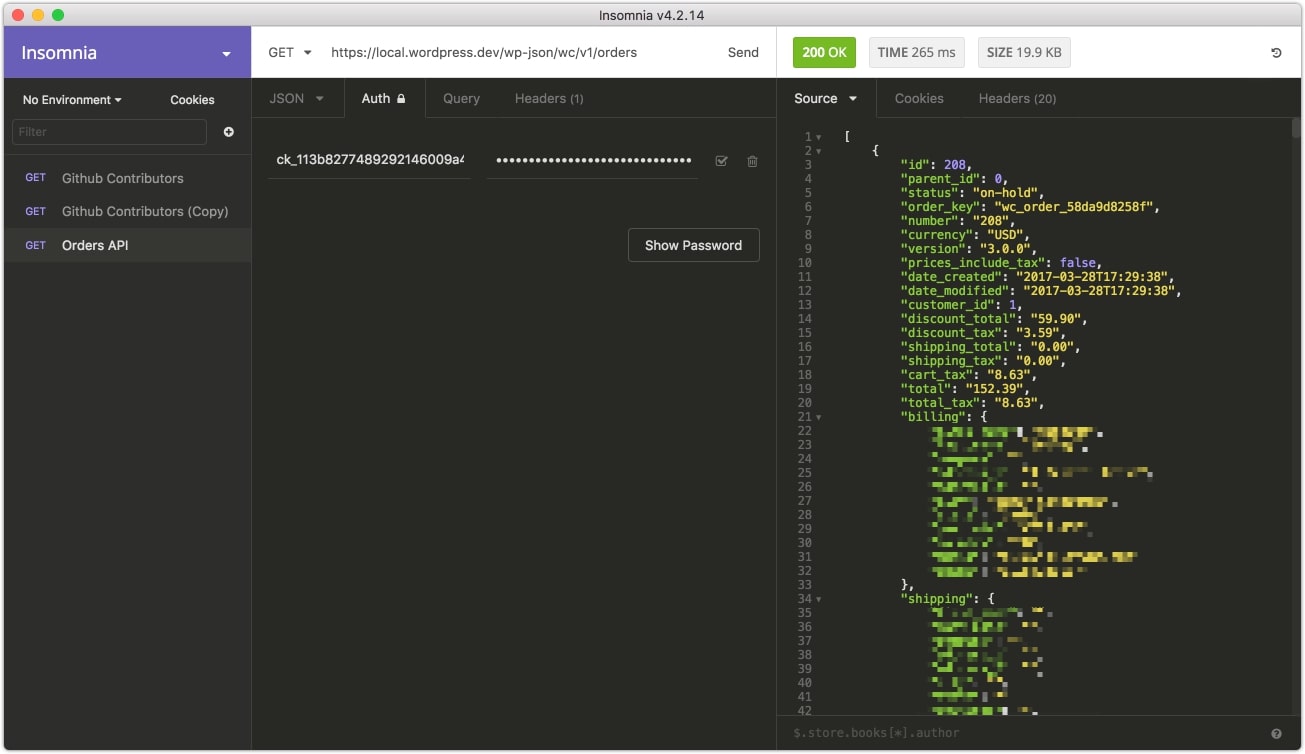Viewport: 1305px width, 754px height.
Task: Switch to the response Cookies tab
Action: tap(919, 98)
